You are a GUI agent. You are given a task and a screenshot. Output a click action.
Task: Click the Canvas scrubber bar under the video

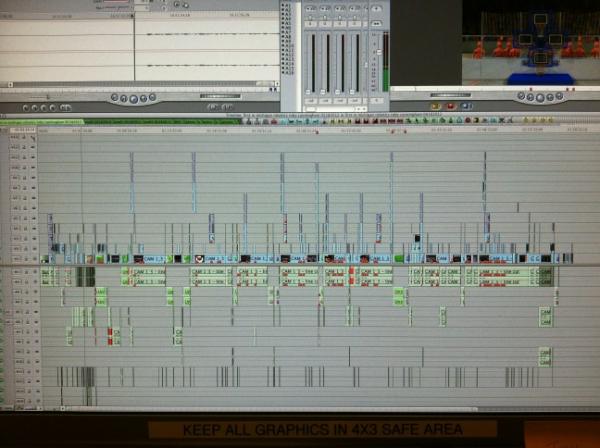coord(495,88)
